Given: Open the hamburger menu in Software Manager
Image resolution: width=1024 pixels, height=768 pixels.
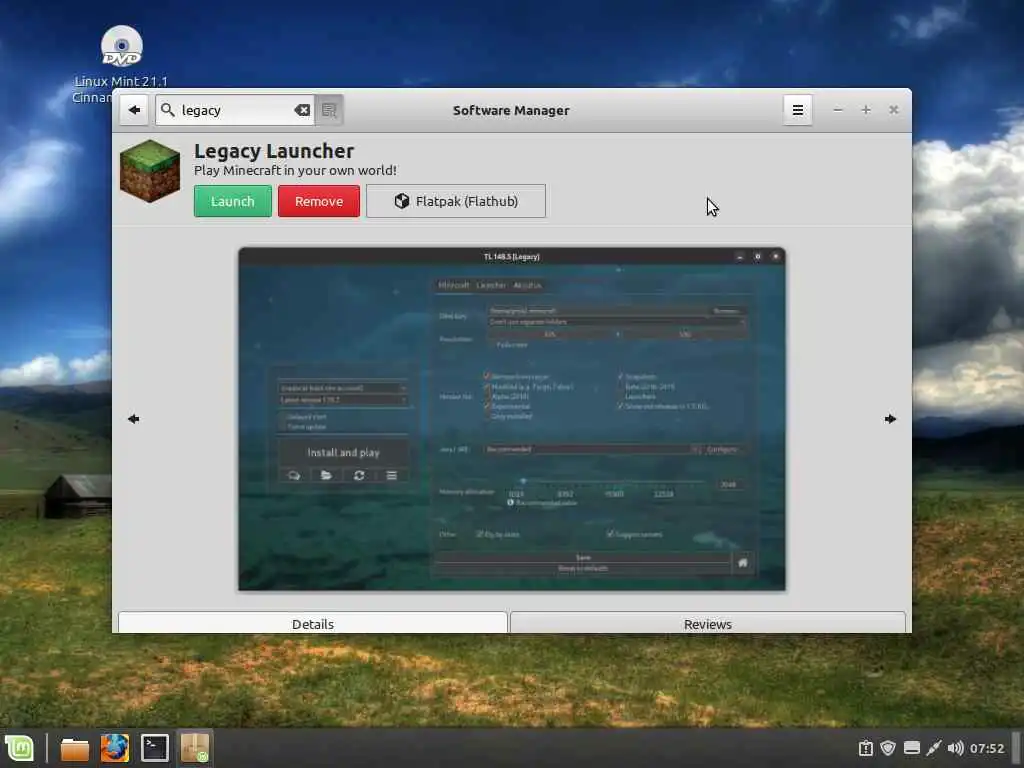Looking at the screenshot, I should coord(797,110).
